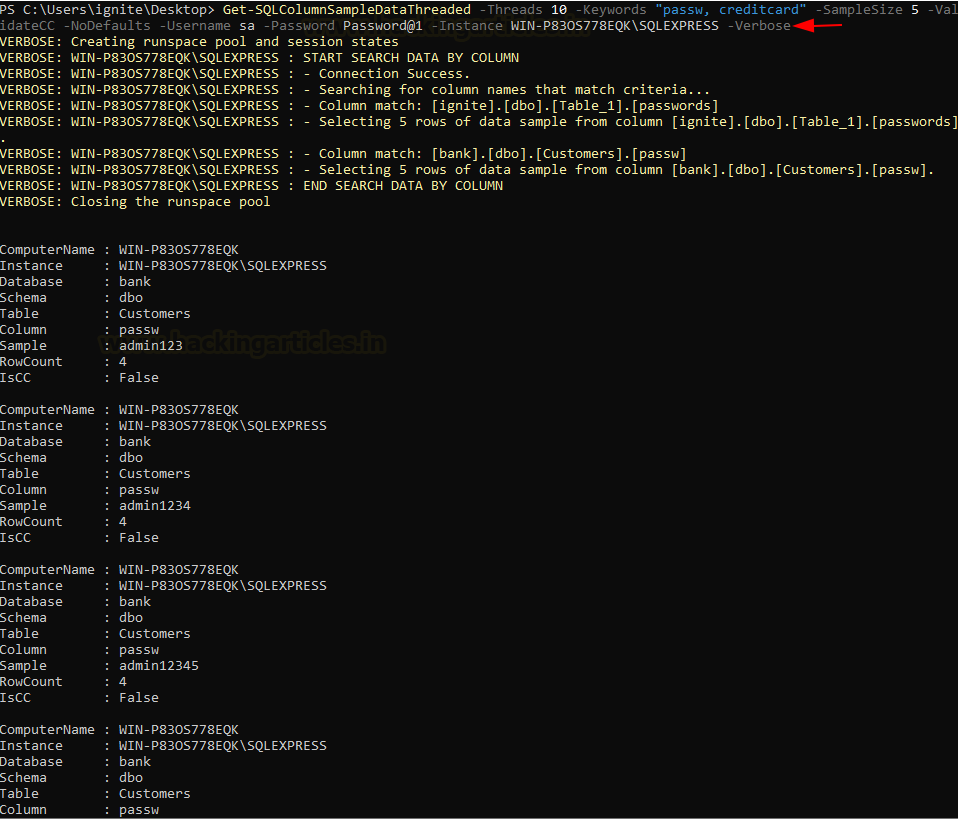Click the Table Customers value in the admin123 record

[x=155, y=314]
